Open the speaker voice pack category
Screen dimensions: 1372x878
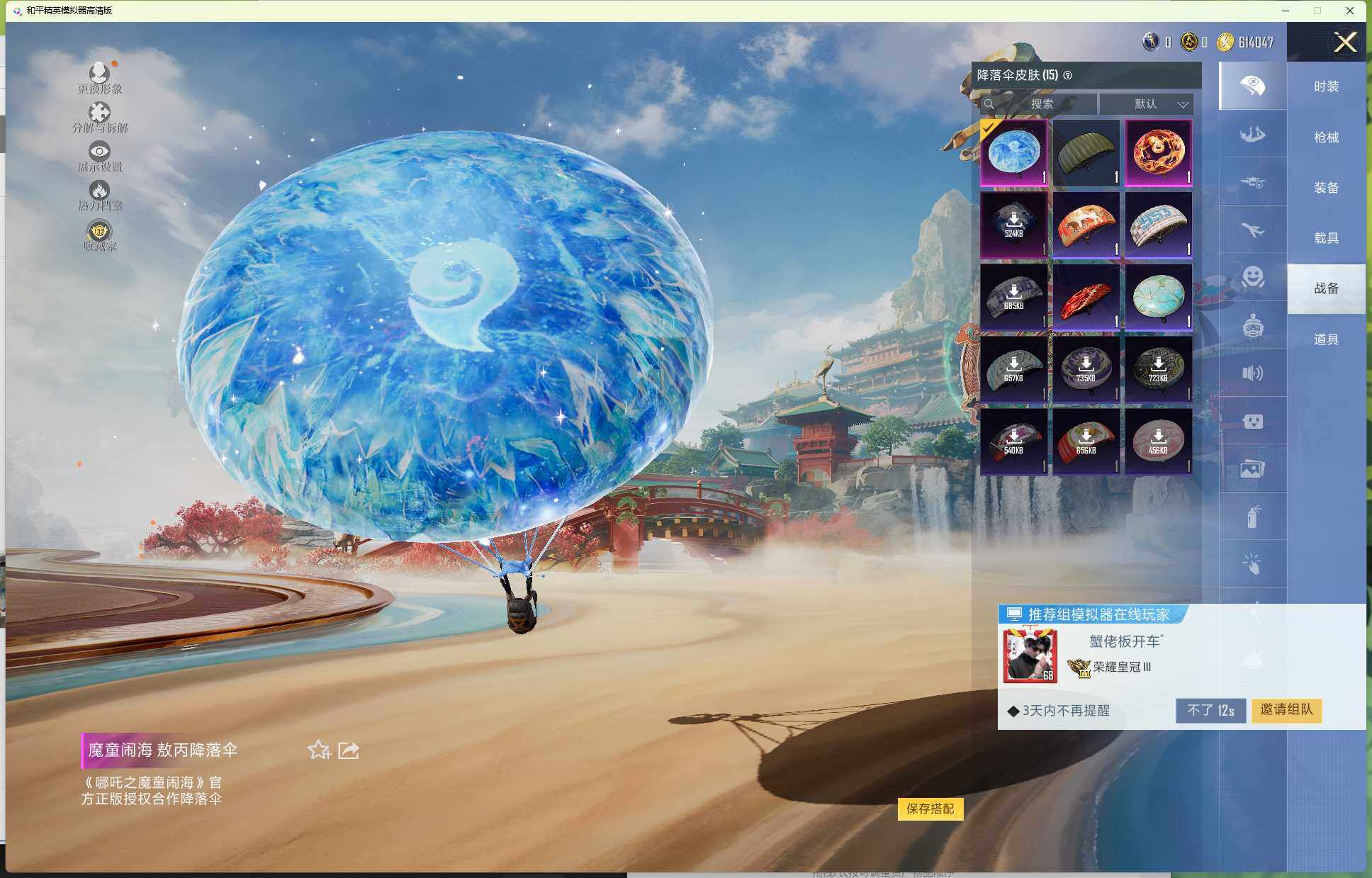(x=1252, y=373)
